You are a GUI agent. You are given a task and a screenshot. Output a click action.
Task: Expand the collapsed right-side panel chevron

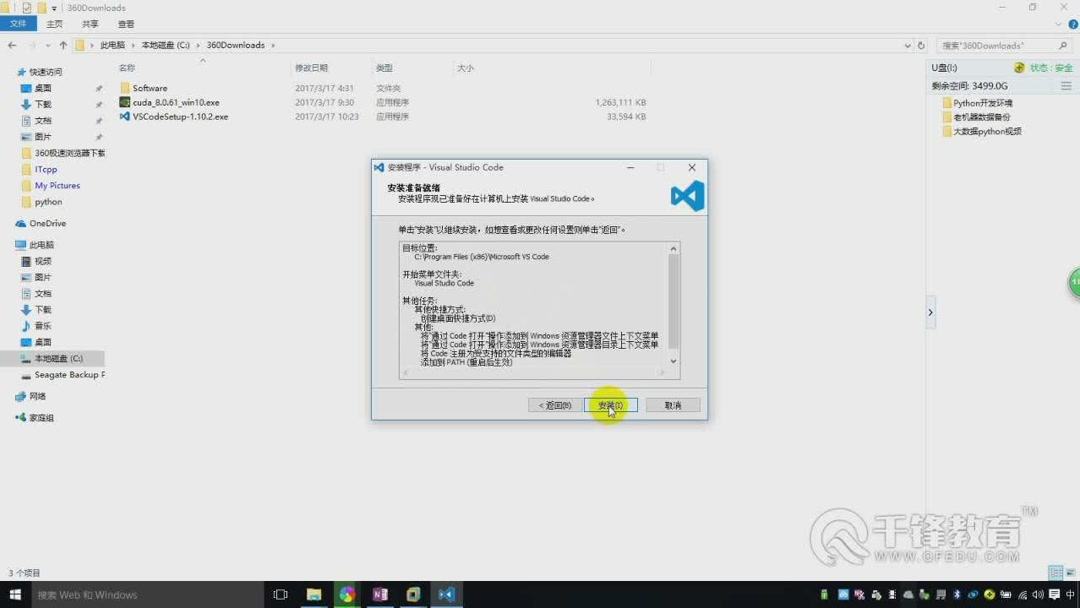point(931,311)
